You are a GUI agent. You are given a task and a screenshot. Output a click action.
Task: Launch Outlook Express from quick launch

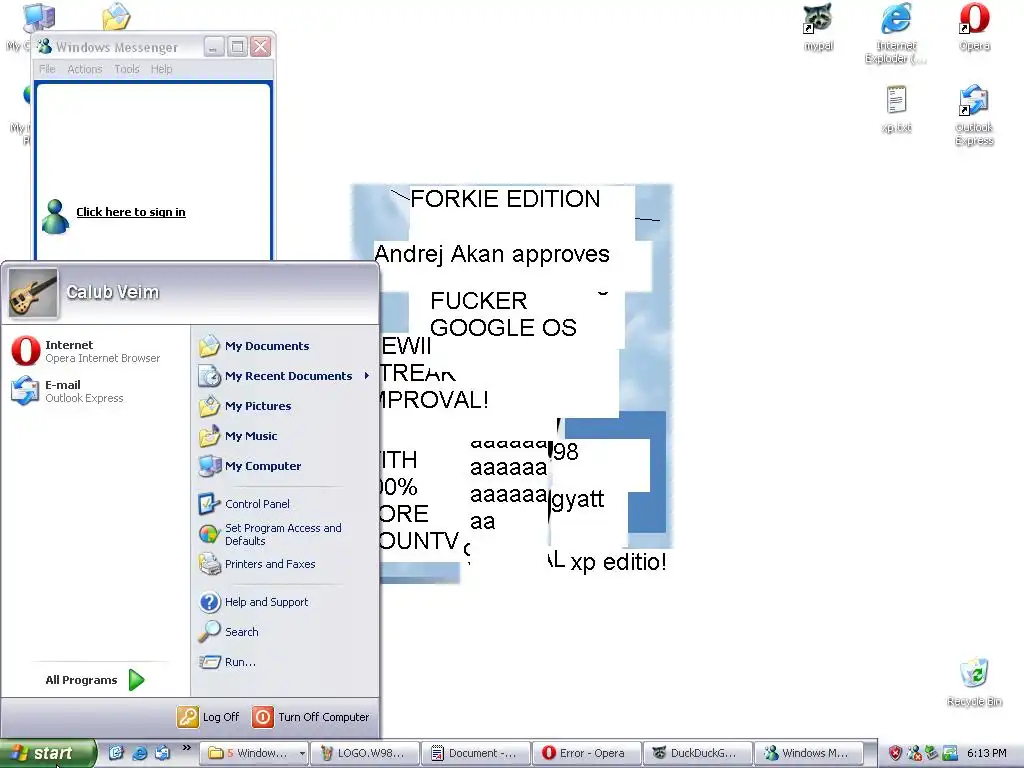point(163,753)
